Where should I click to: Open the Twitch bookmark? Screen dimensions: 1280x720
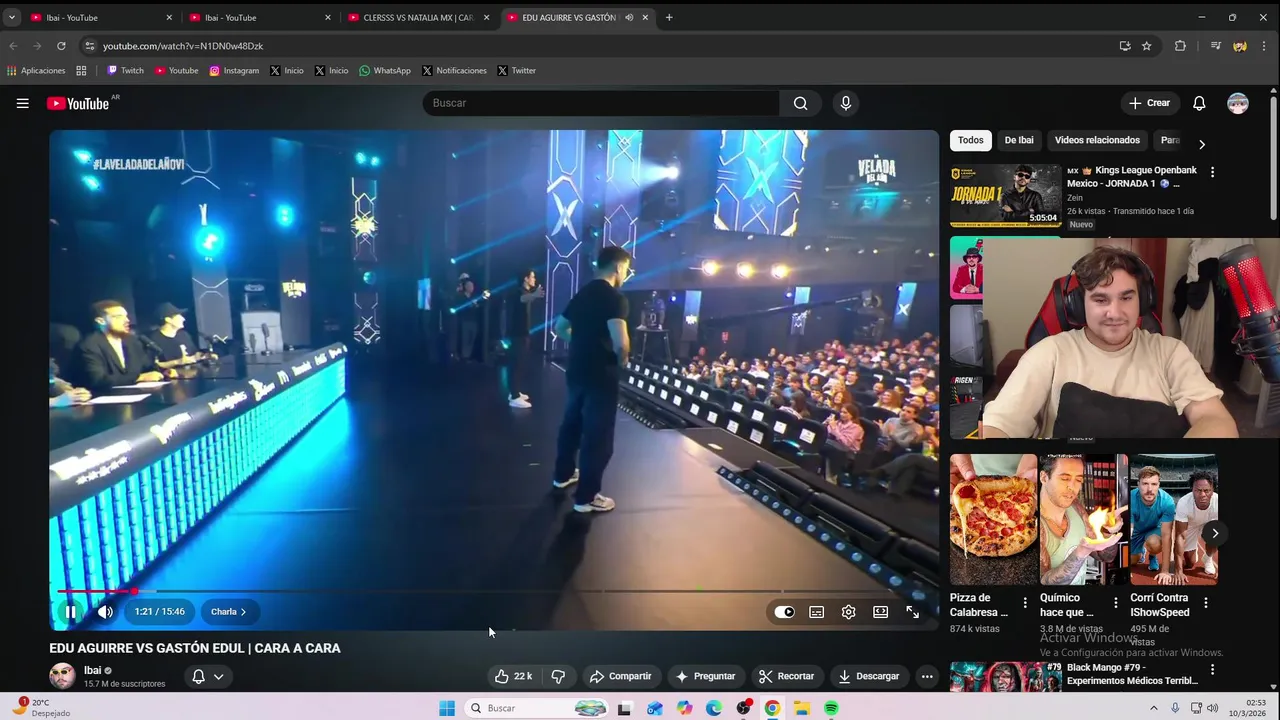point(126,71)
